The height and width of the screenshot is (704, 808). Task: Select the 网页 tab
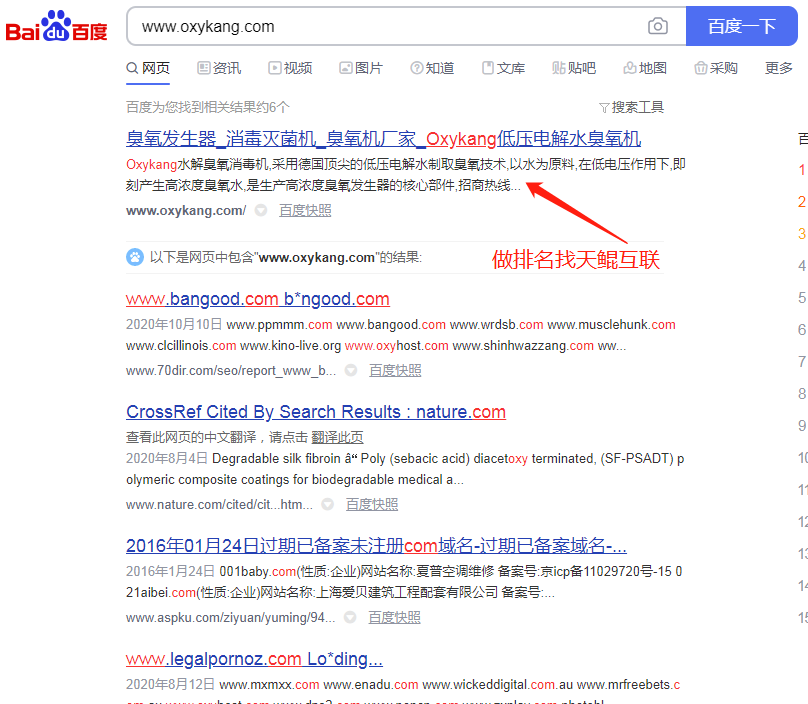point(148,68)
